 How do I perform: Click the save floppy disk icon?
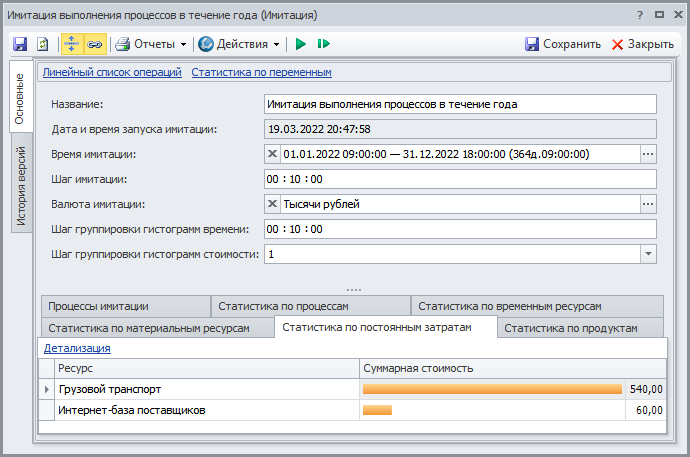pos(20,44)
